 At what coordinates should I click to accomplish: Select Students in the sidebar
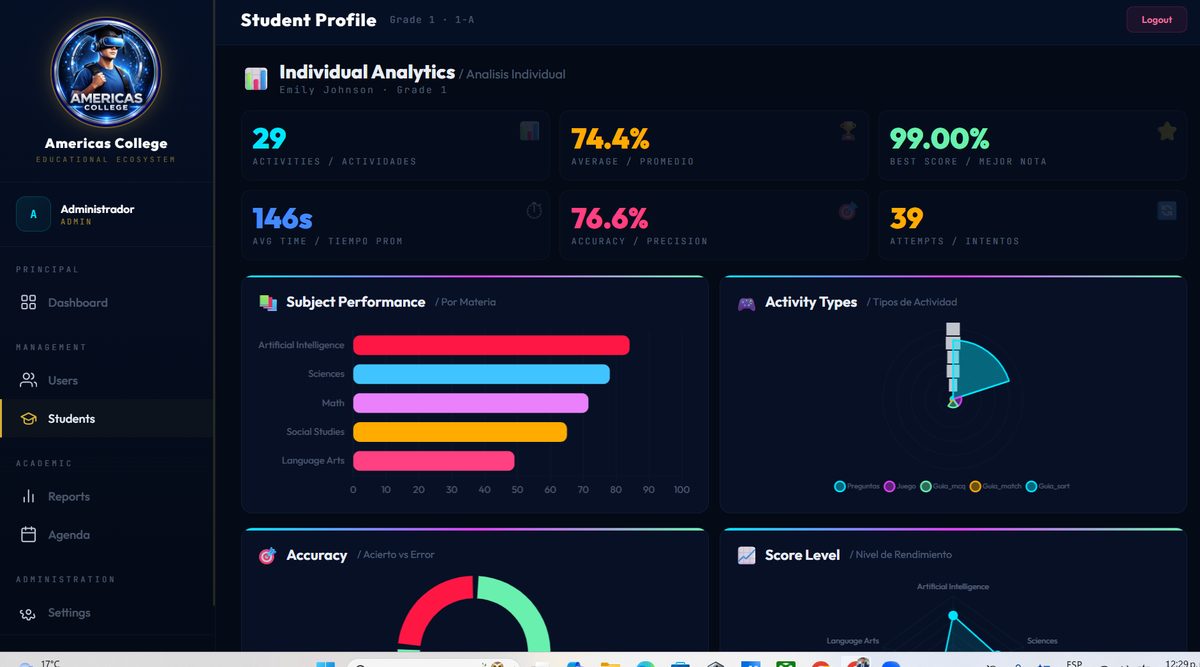click(x=106, y=419)
